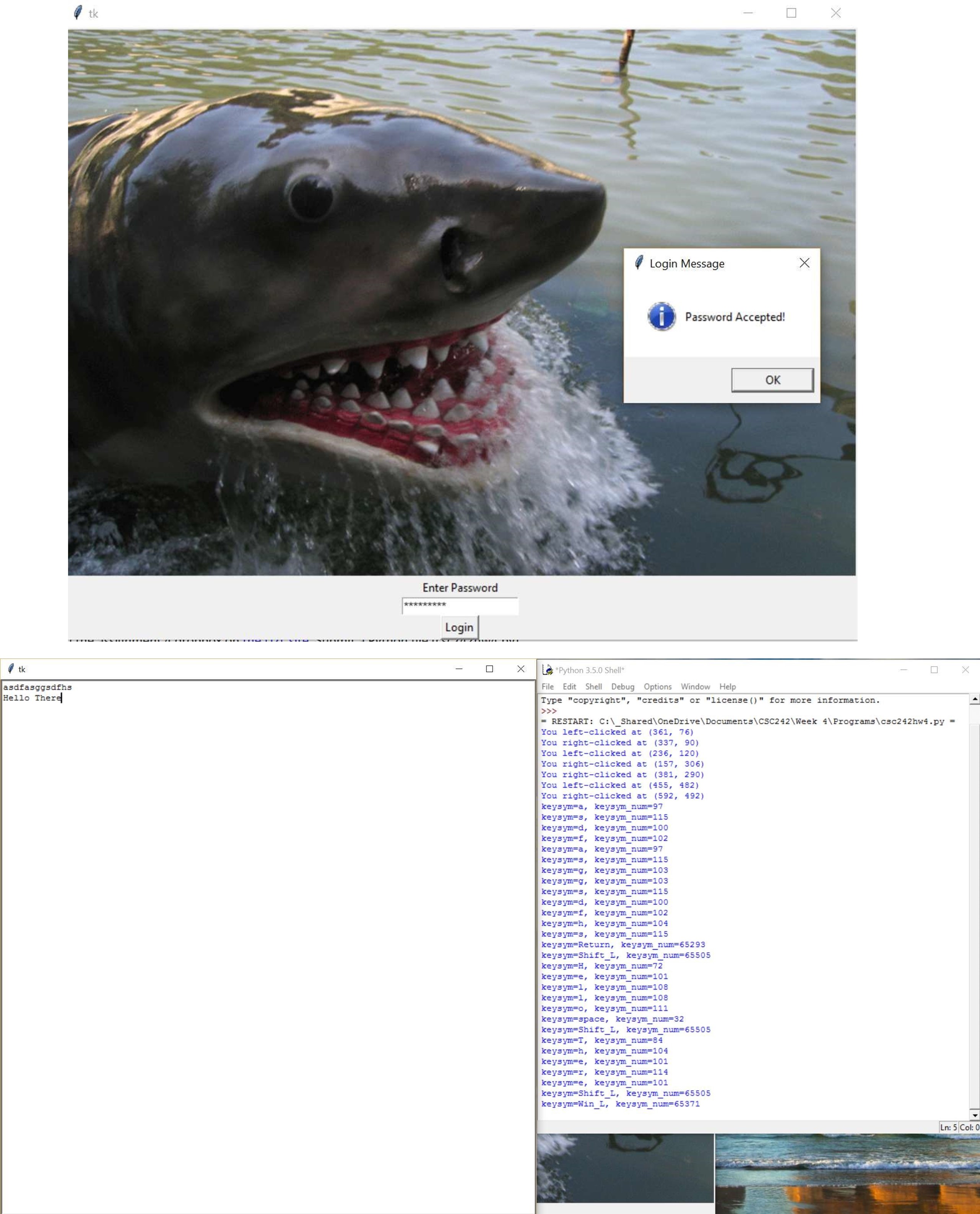The image size is (980, 1214).
Task: Open the Debug menu
Action: point(622,686)
